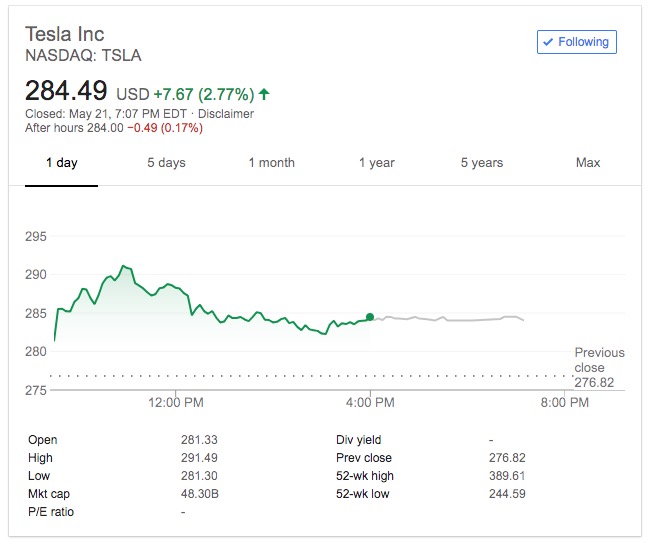Open the 1 month chart tab
The width and height of the screenshot is (648, 544).
point(271,163)
